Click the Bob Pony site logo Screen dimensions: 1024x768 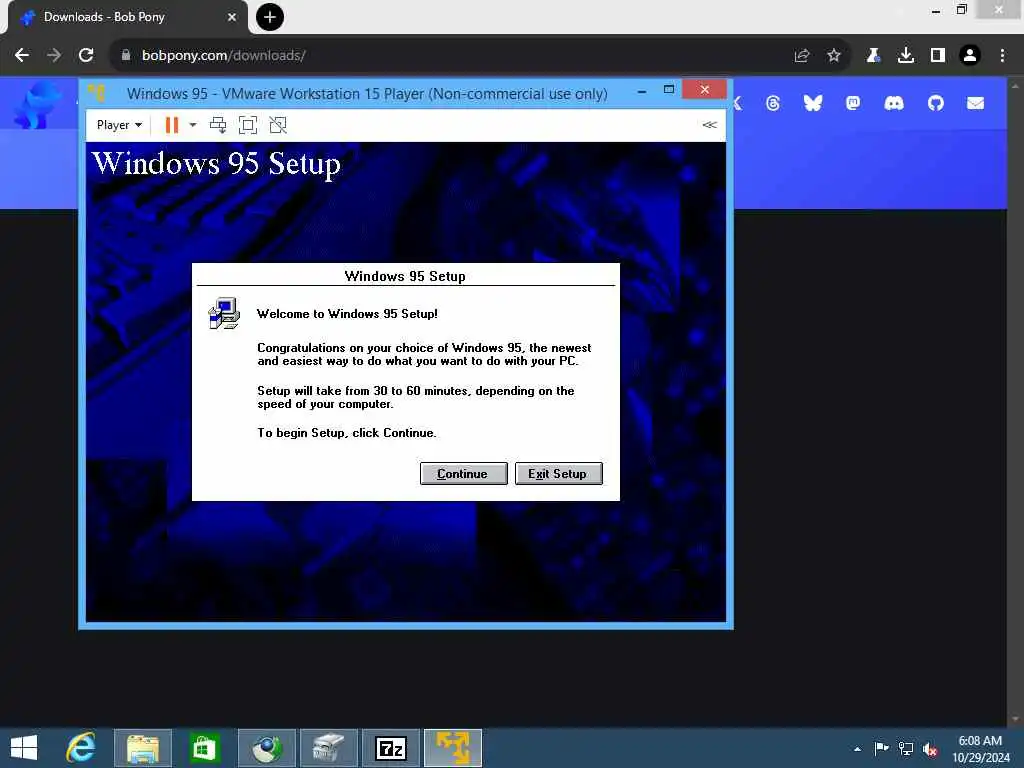(x=38, y=104)
